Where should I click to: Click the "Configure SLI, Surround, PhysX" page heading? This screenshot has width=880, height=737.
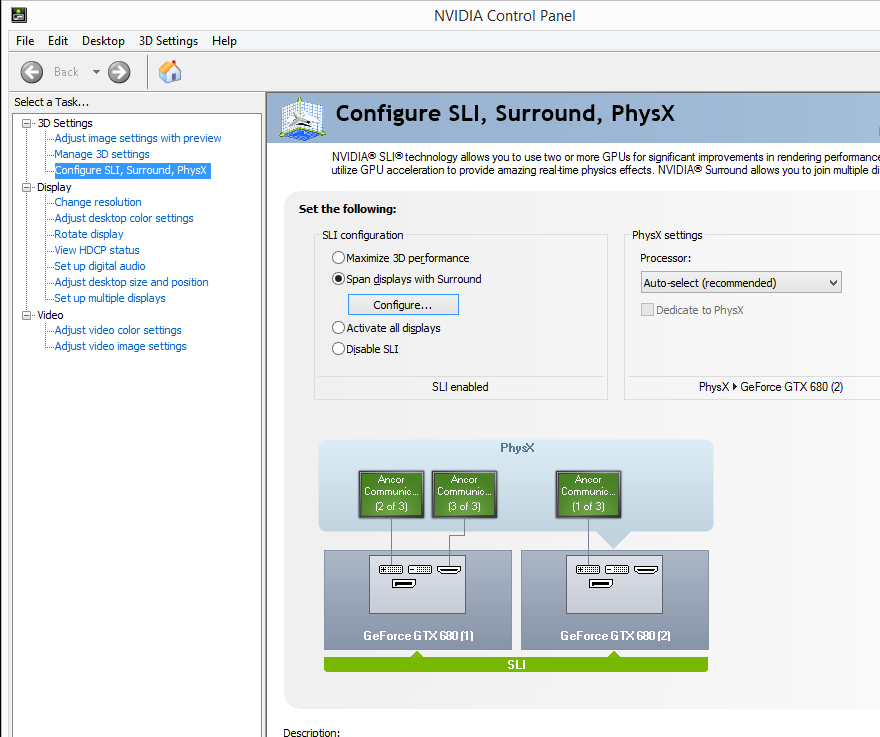[x=505, y=113]
